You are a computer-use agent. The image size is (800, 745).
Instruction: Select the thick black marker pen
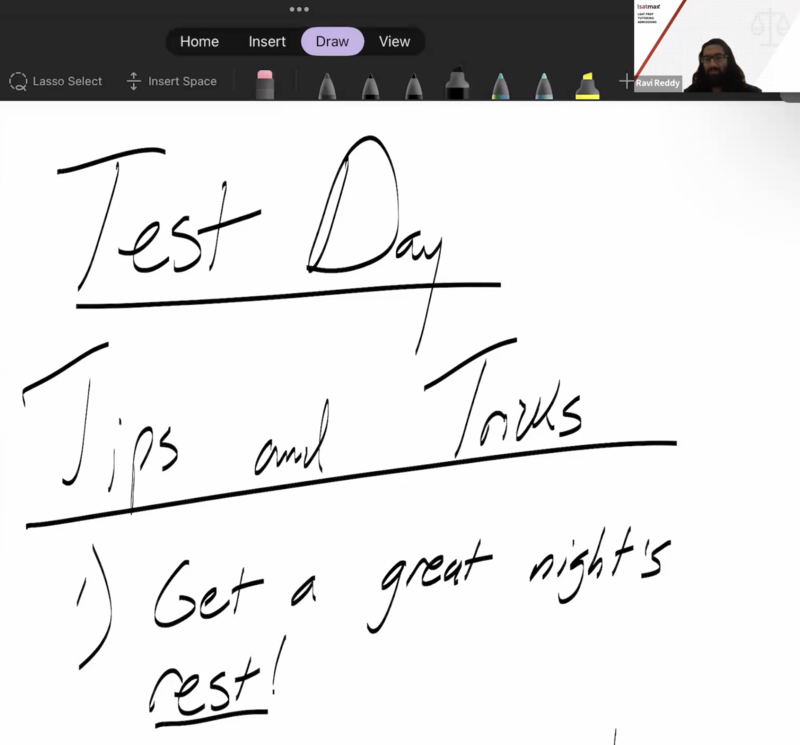pos(458,84)
